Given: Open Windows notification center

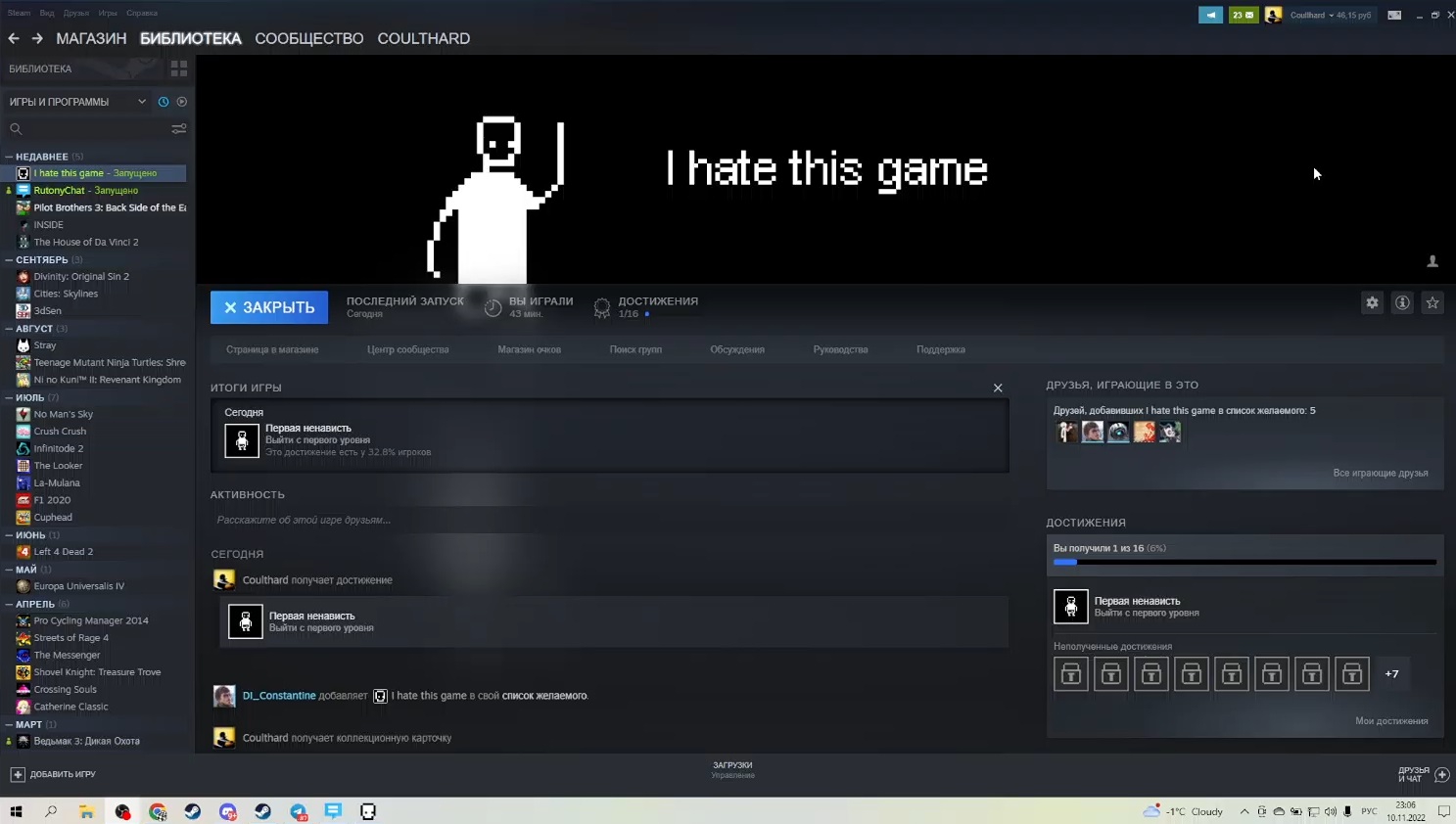Looking at the screenshot, I should [1444, 811].
